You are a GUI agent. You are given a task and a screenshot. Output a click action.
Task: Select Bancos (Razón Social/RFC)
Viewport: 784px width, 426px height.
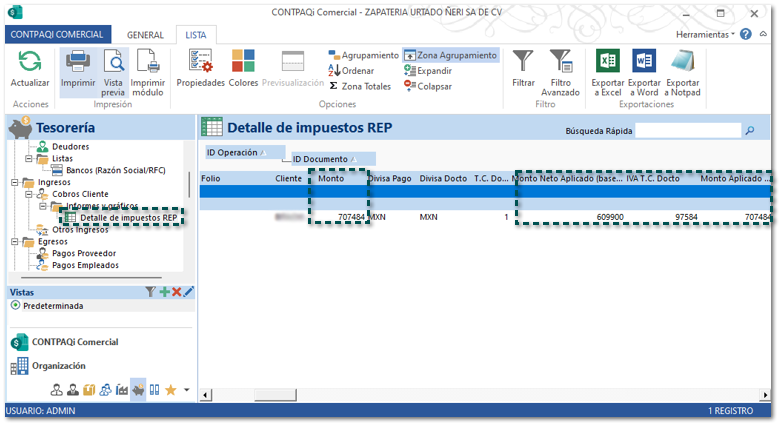click(116, 170)
